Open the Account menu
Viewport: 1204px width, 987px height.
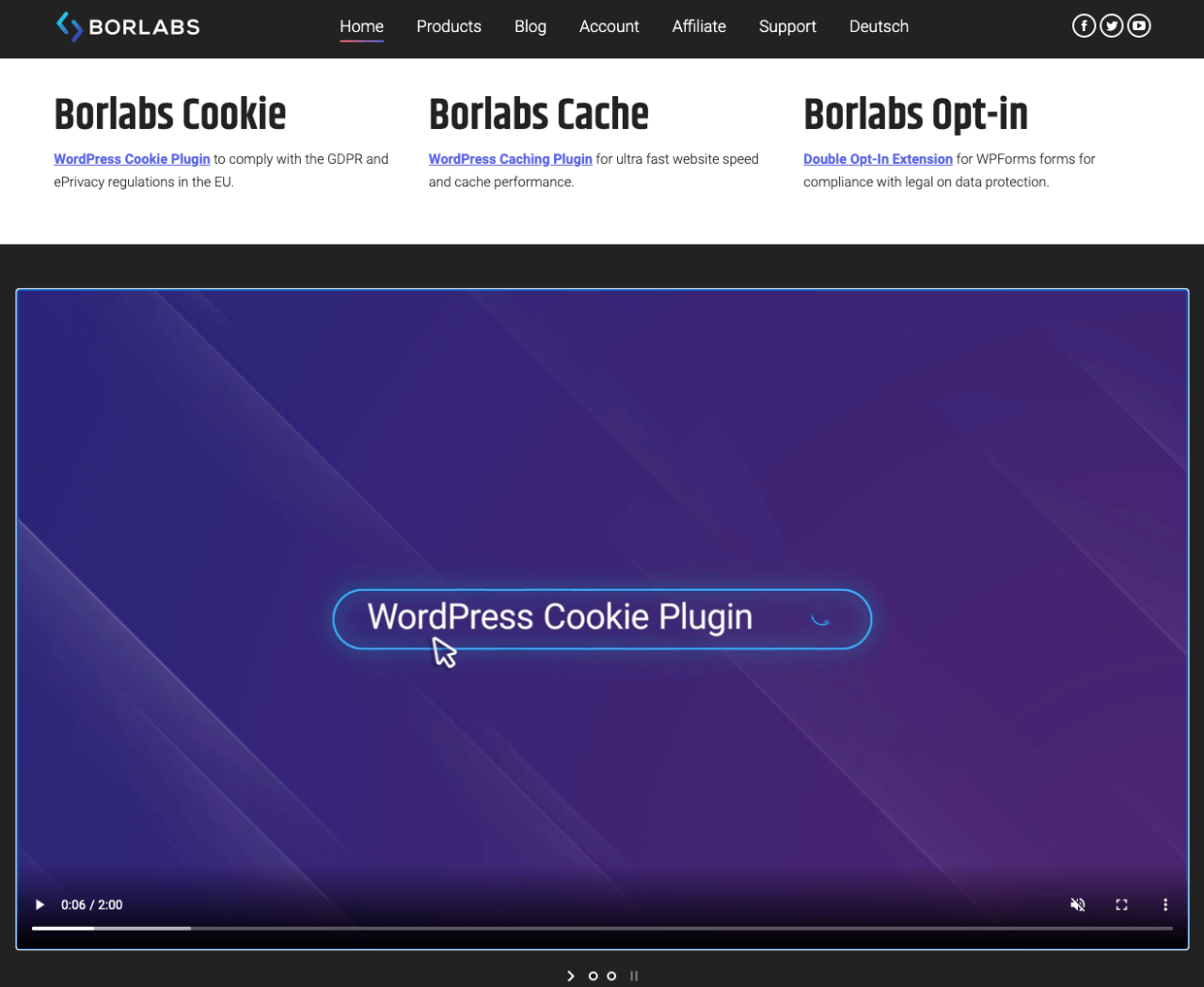point(609,26)
